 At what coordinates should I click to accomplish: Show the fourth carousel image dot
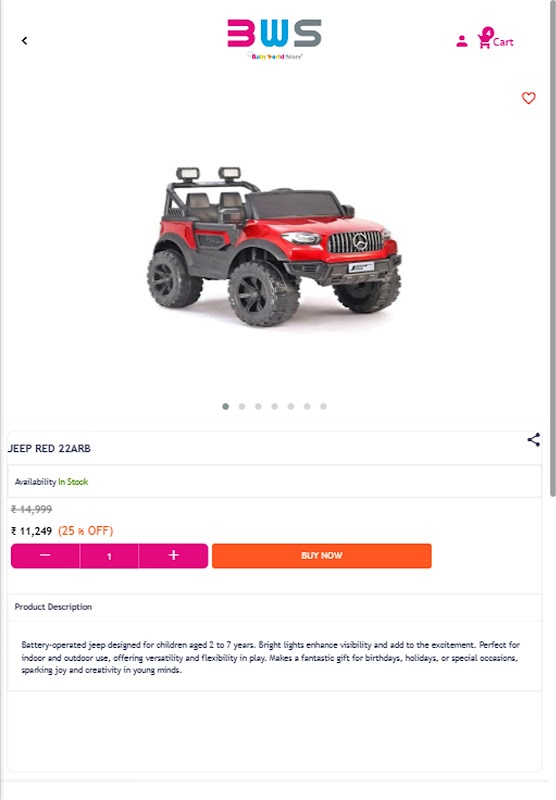click(274, 407)
